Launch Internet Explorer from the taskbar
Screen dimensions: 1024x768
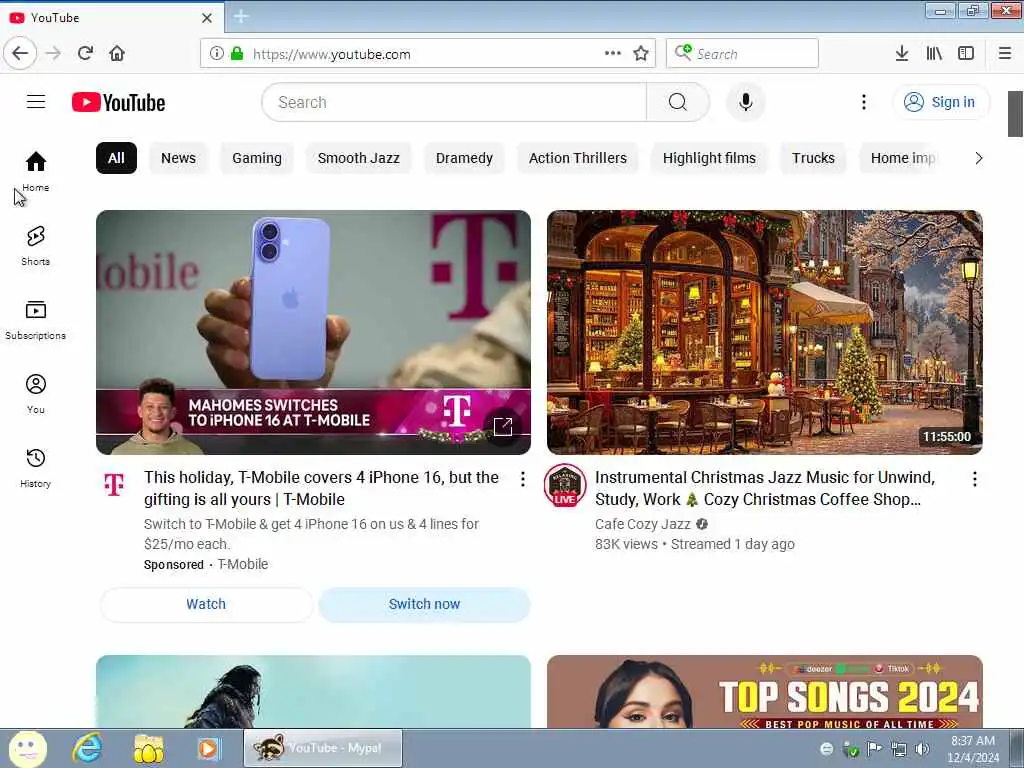click(x=88, y=748)
